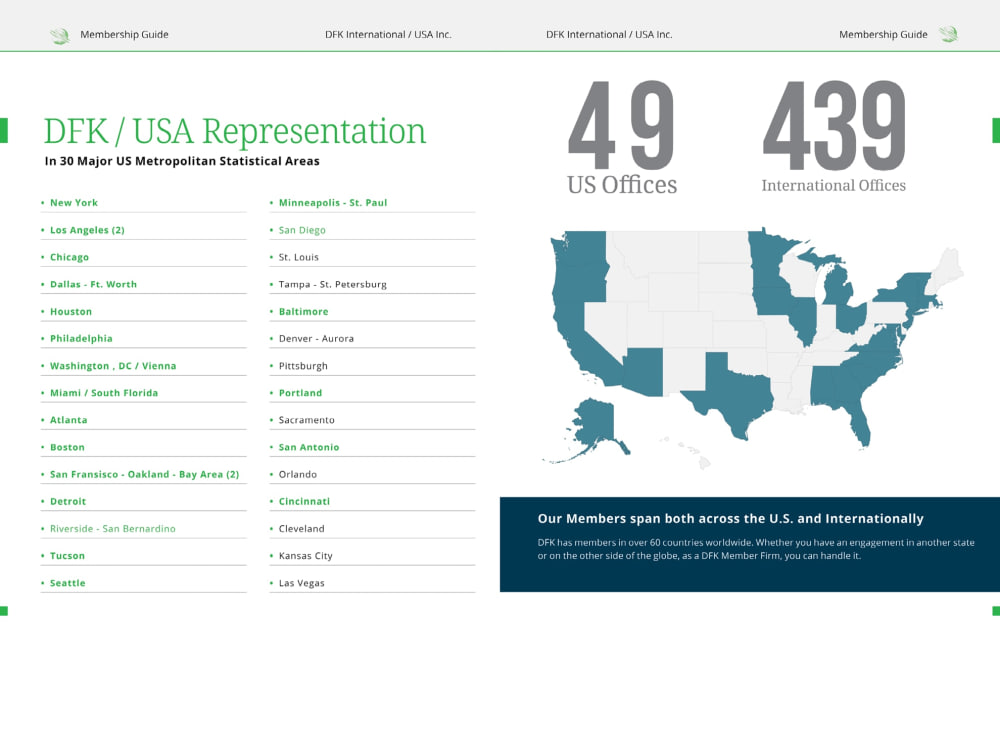Click the 'International Offices' label
The width and height of the screenshot is (1000, 750).
click(834, 186)
